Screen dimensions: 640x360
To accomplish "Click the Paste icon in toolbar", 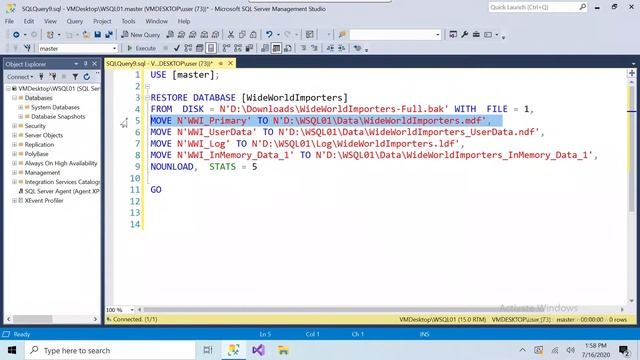I will coord(253,35).
